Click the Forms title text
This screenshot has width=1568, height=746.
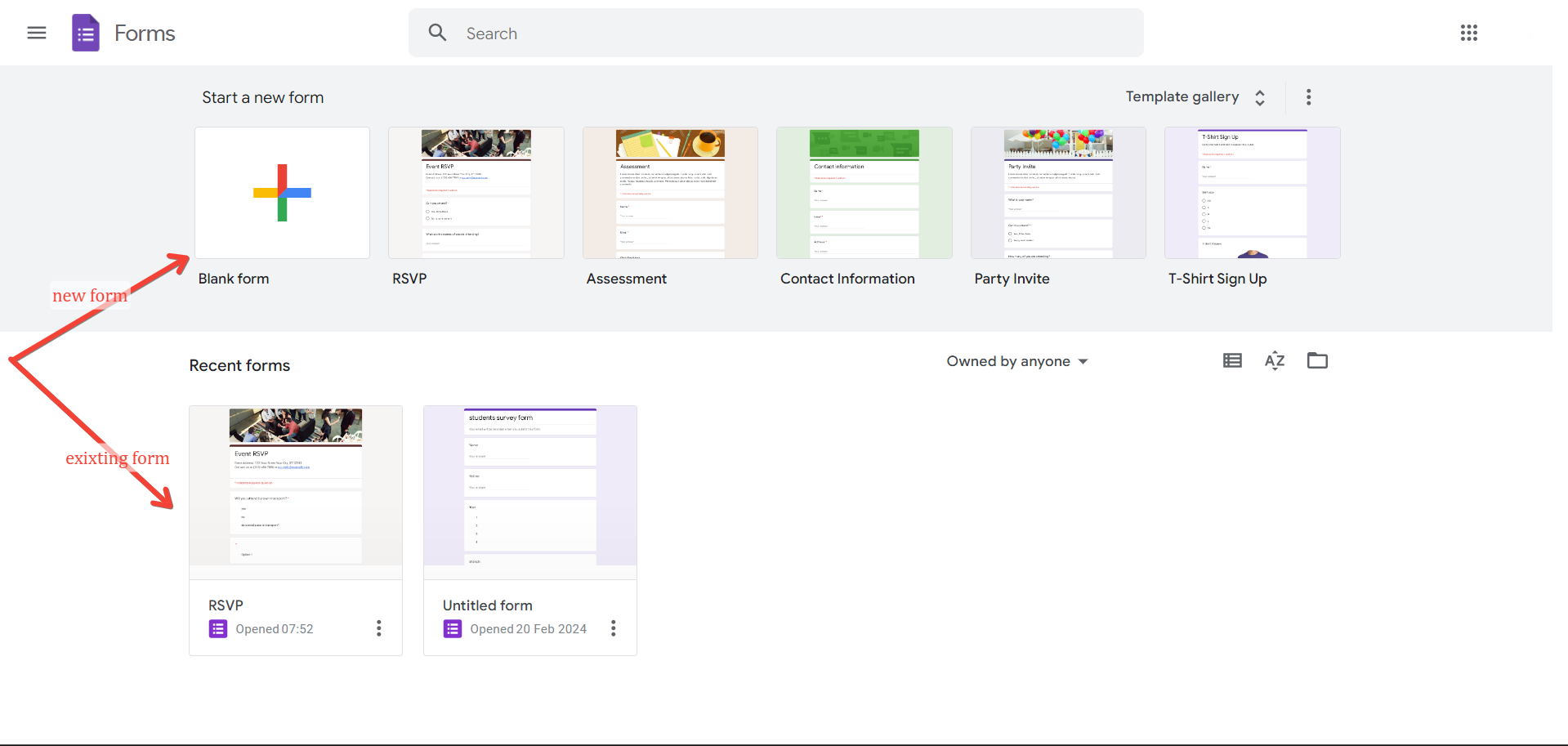(x=145, y=34)
